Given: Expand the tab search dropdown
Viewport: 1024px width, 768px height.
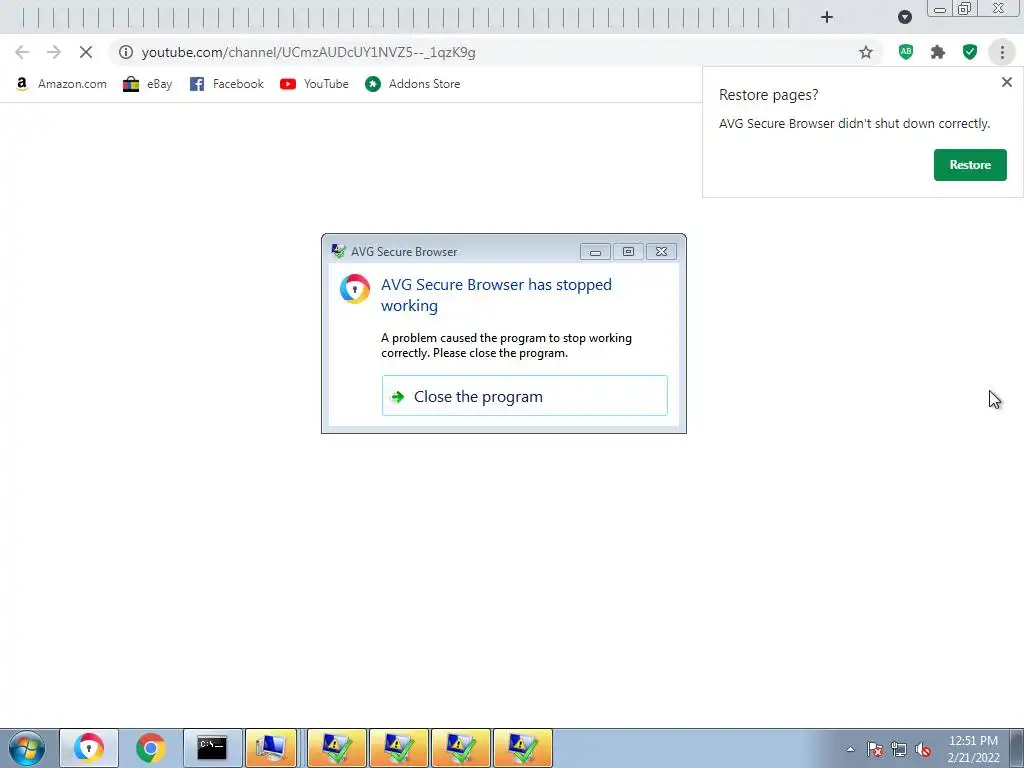Looking at the screenshot, I should [x=904, y=17].
